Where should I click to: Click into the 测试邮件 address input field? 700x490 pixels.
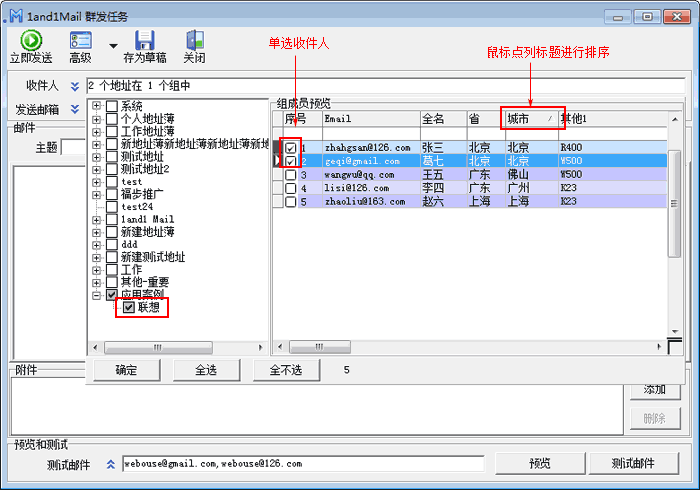click(x=300, y=464)
